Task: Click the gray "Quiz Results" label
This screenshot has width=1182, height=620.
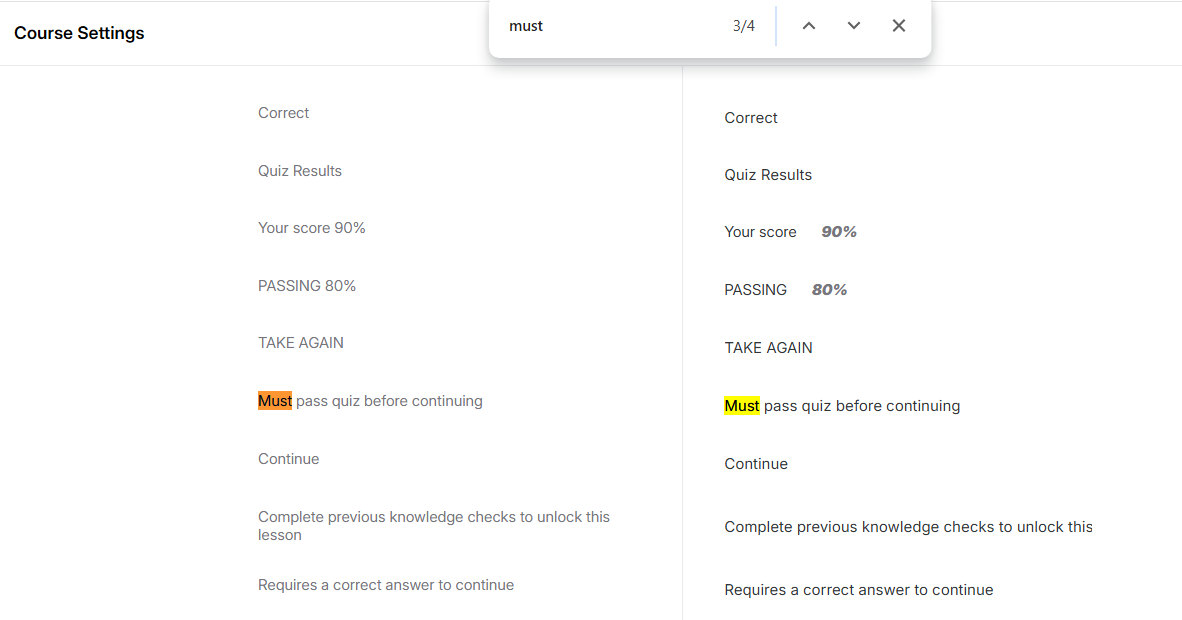Action: click(x=300, y=171)
